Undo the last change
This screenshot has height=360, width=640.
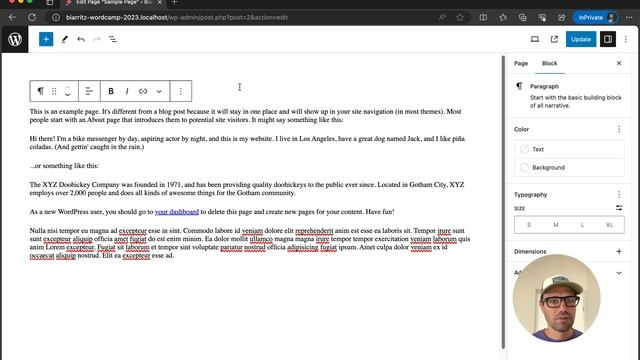point(81,39)
